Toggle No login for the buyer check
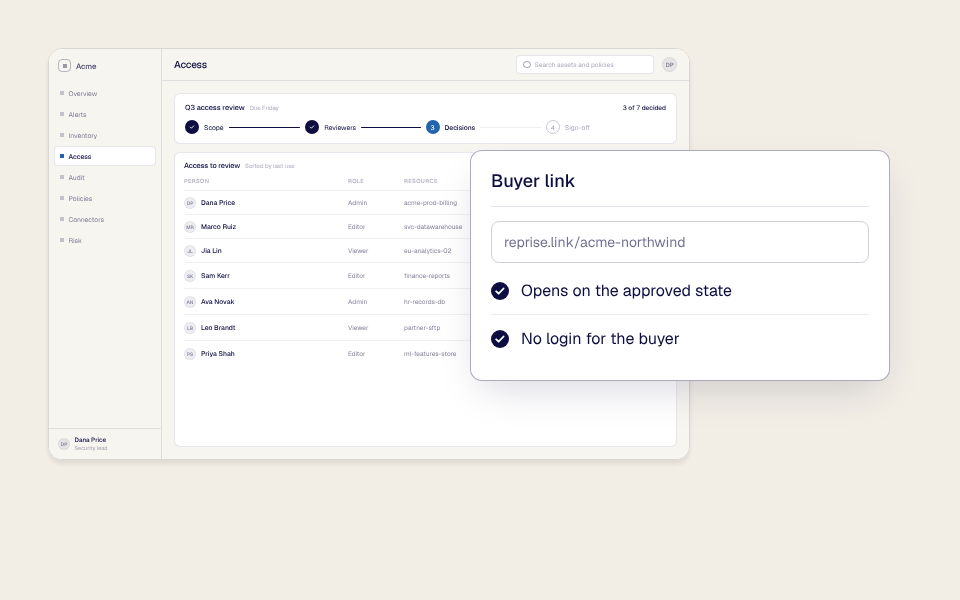The image size is (960, 600). coord(500,339)
